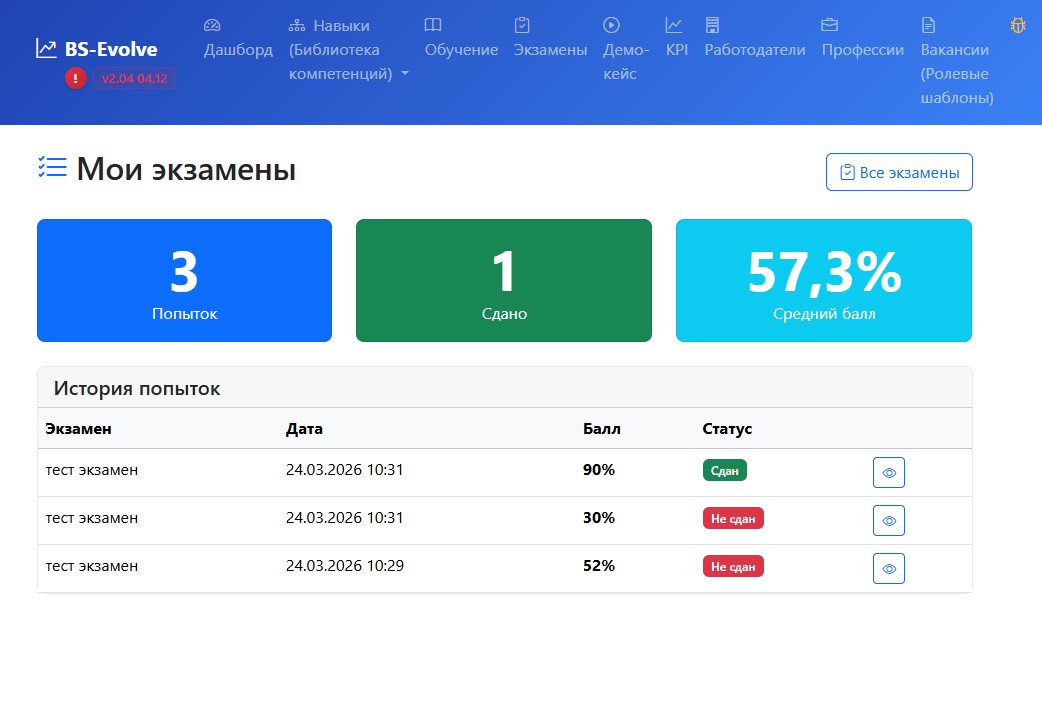The height and width of the screenshot is (703, 1042).
Task: Click the Не сдан badge in 30% row
Action: tap(733, 518)
